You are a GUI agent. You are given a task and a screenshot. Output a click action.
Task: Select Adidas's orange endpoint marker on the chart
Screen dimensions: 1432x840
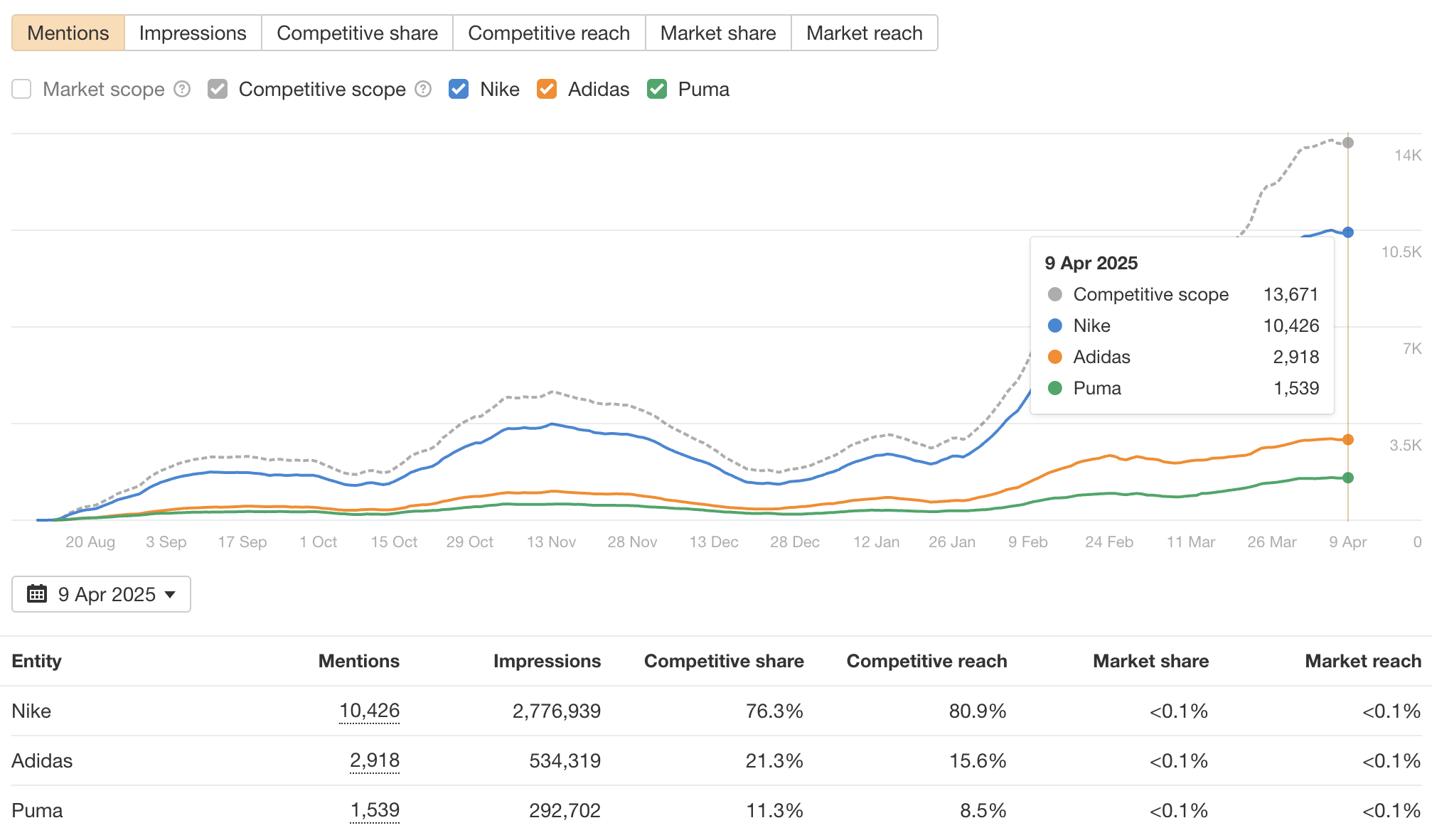pyautogui.click(x=1348, y=439)
